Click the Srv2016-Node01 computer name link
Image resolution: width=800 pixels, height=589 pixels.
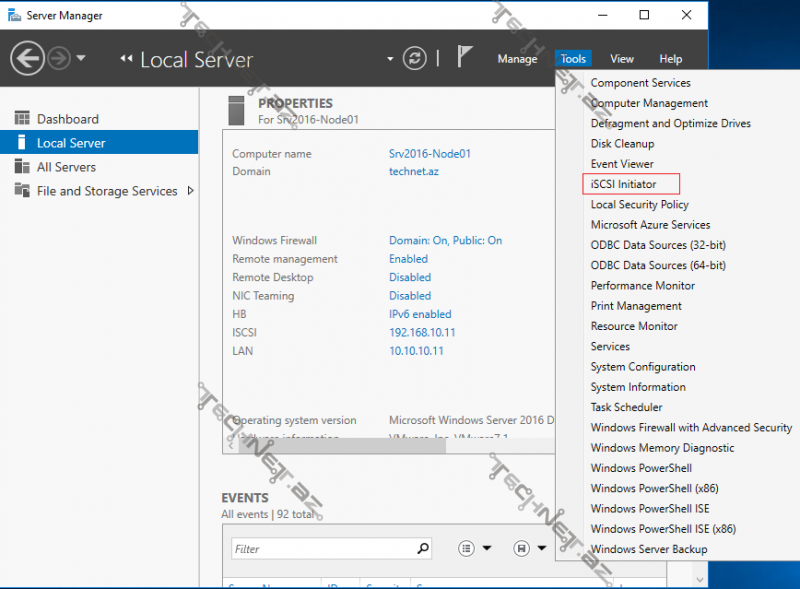point(429,154)
